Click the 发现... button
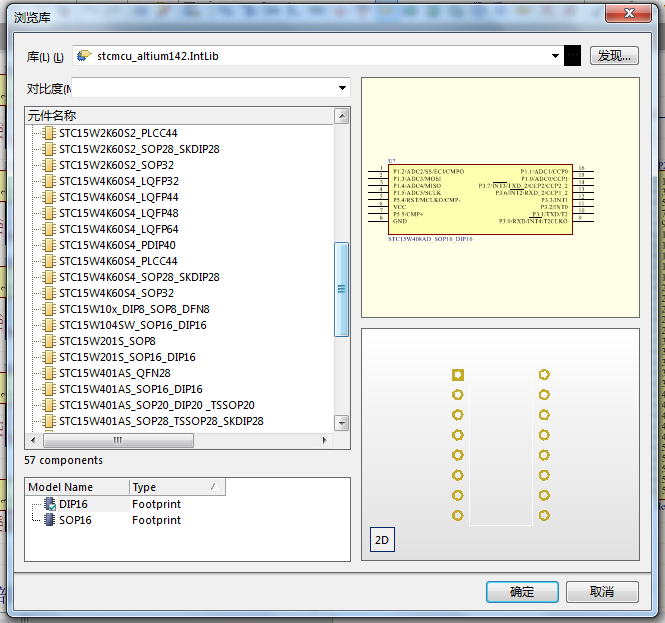The height and width of the screenshot is (623, 665). click(x=614, y=56)
